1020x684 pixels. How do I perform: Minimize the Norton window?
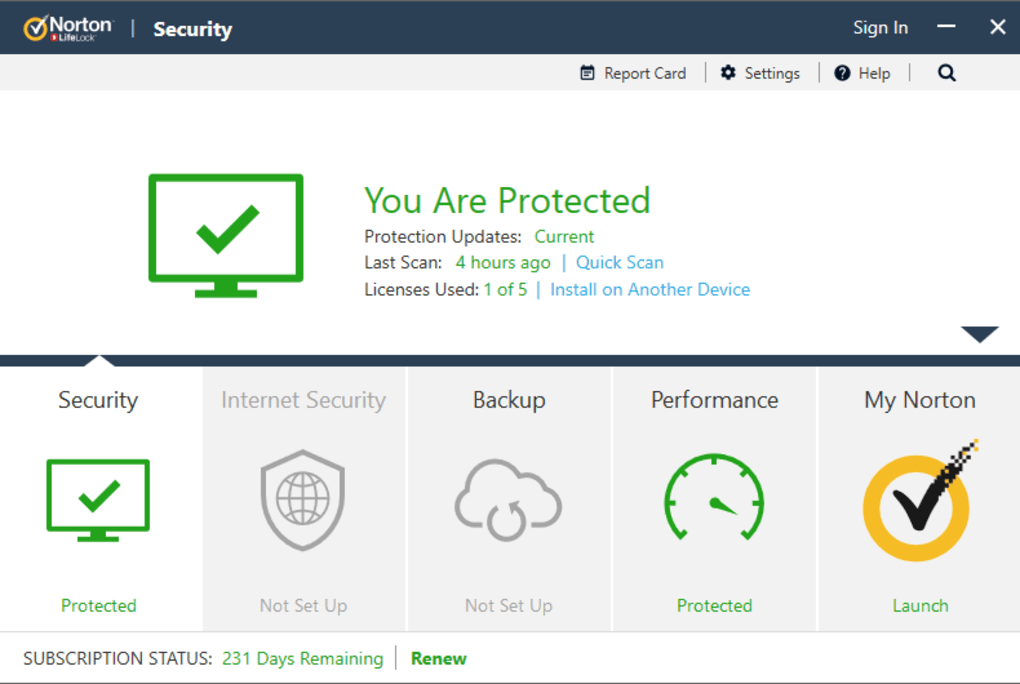[x=946, y=28]
